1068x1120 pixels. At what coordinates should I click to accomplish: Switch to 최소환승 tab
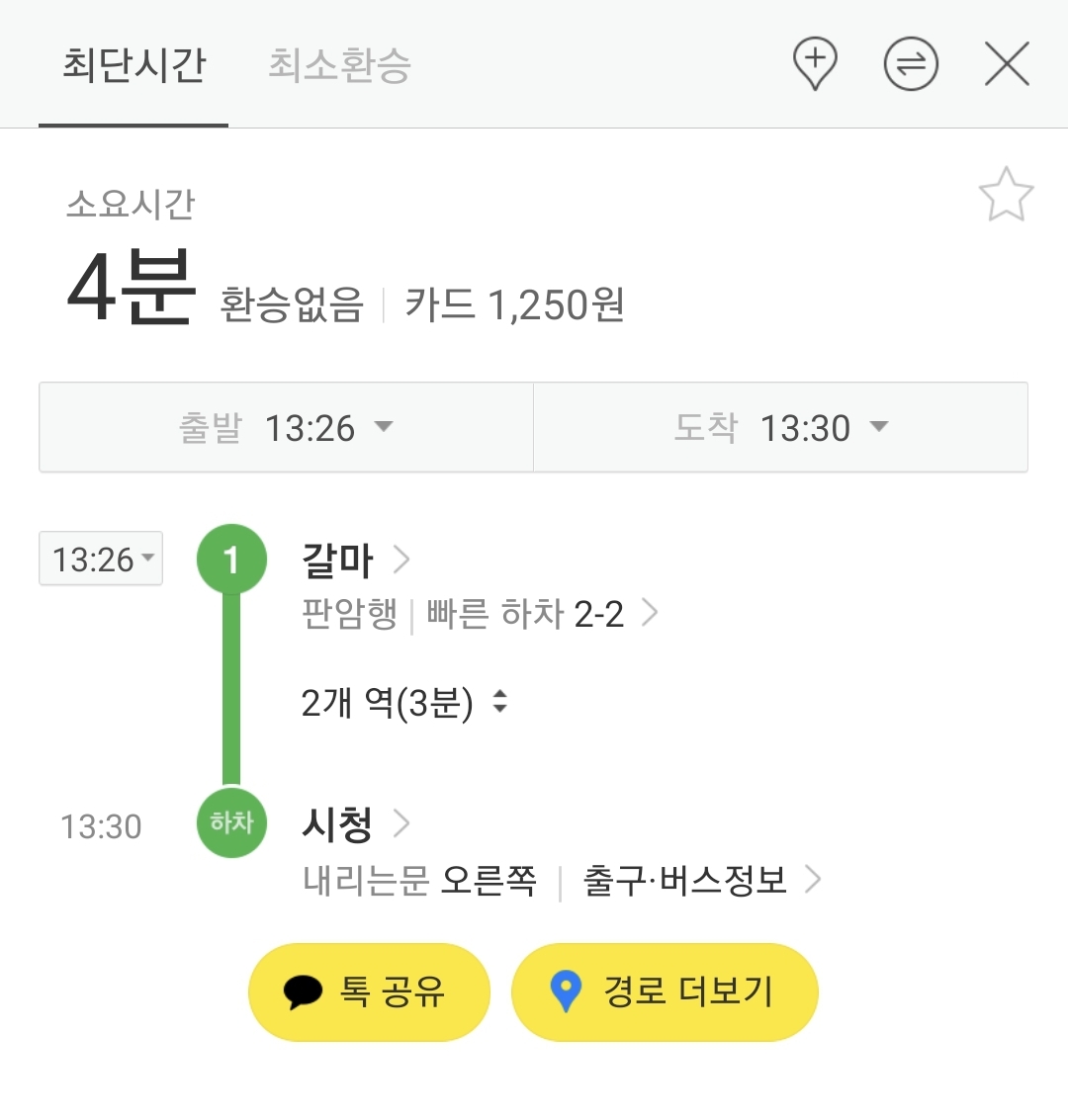point(339,65)
